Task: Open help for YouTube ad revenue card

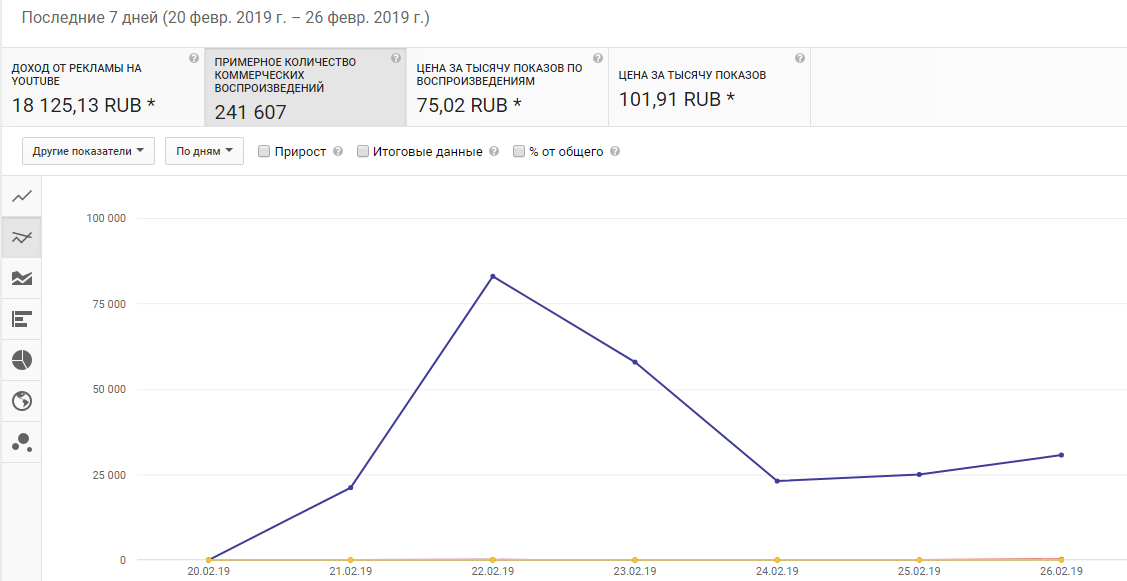Action: [193, 59]
